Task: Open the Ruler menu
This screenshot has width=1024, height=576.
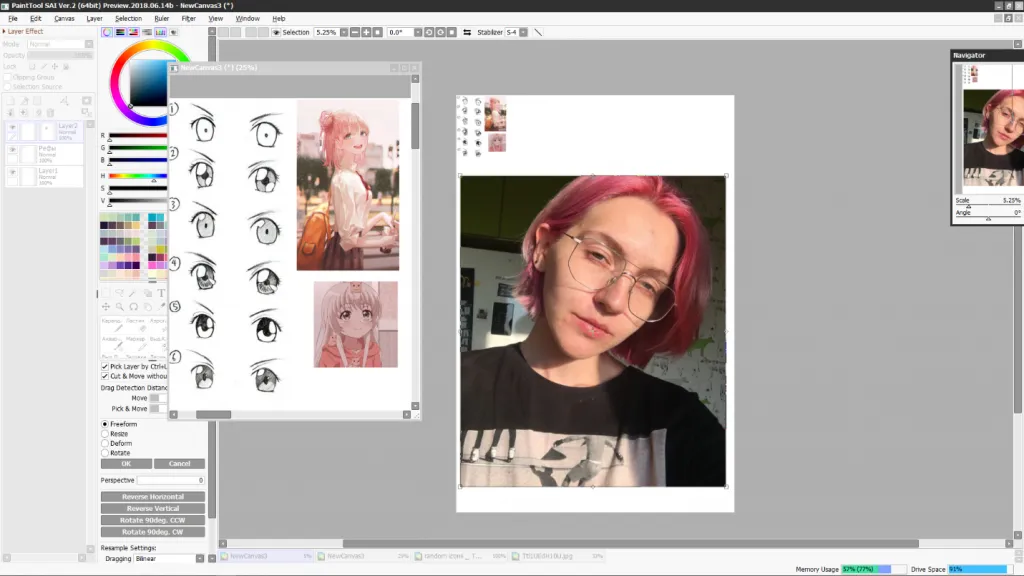Action: [x=162, y=18]
